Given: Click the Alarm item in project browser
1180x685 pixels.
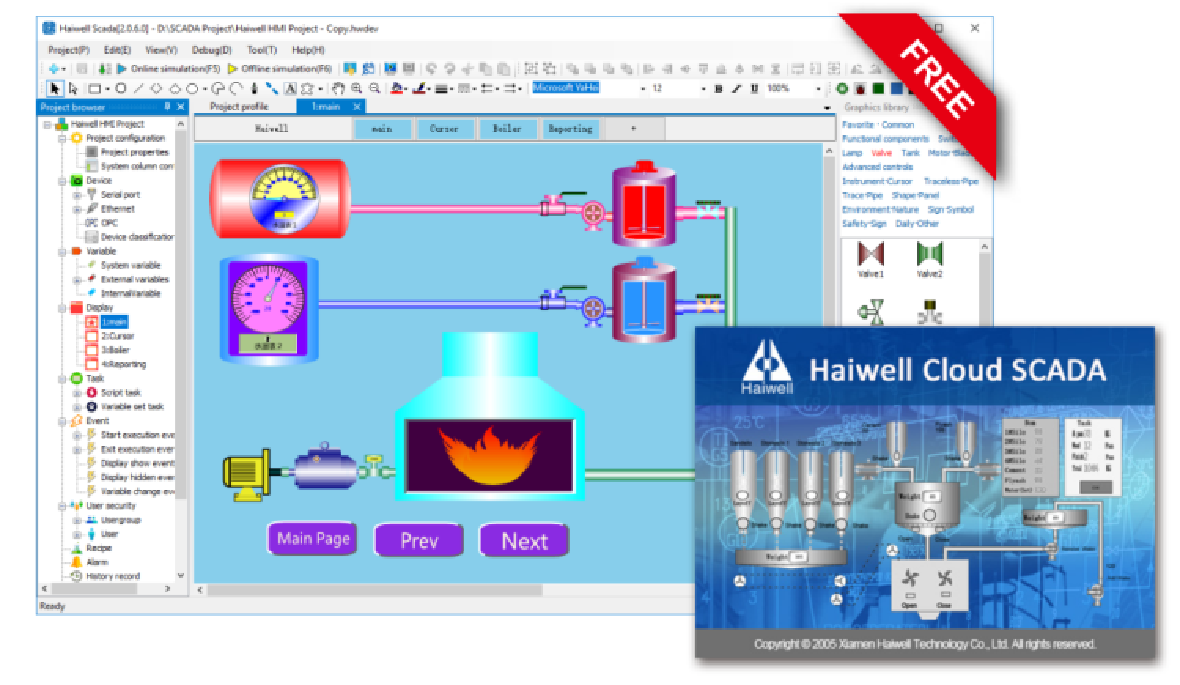Looking at the screenshot, I should 98,562.
